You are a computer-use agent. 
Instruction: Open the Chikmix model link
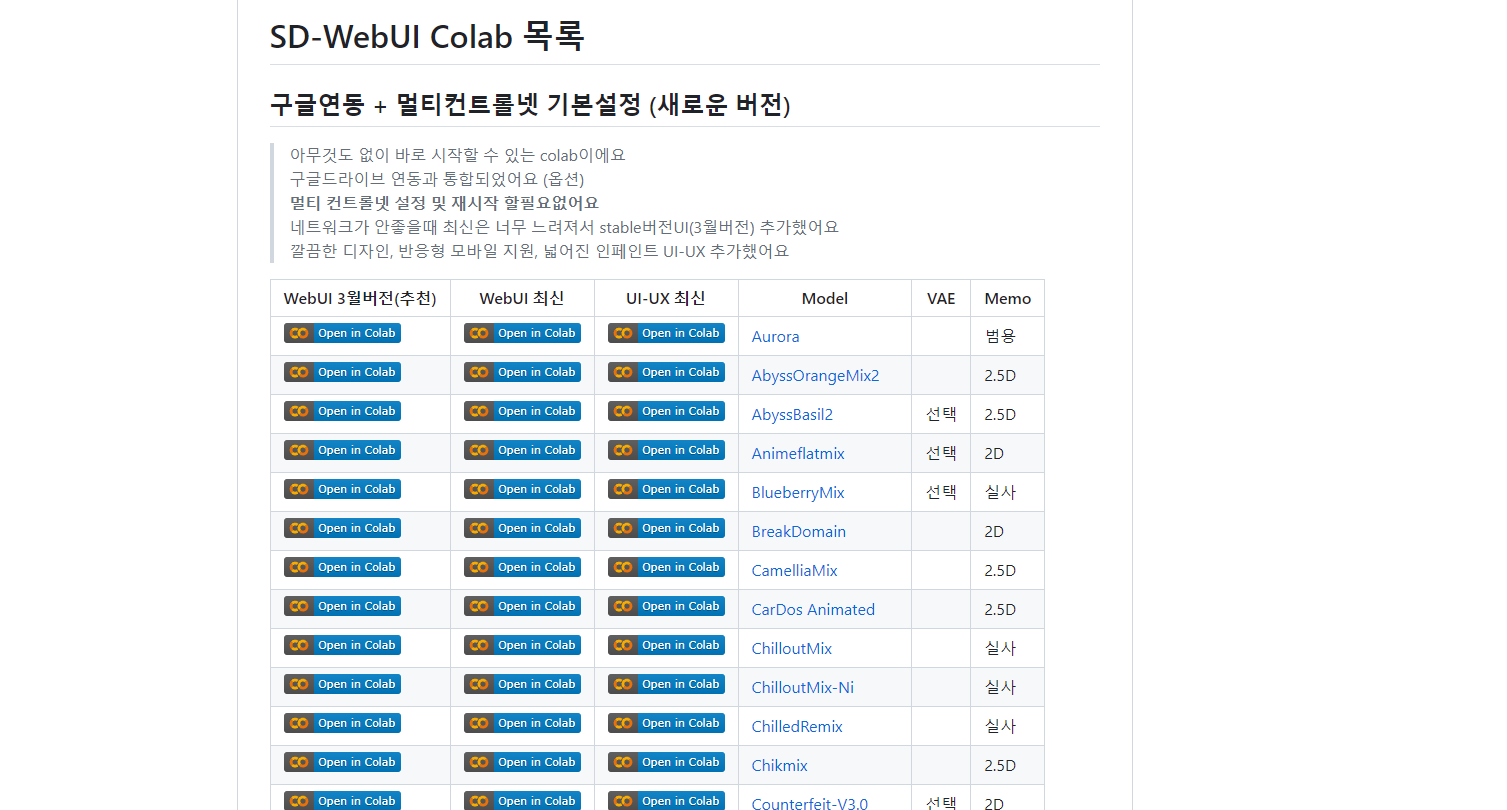click(780, 766)
